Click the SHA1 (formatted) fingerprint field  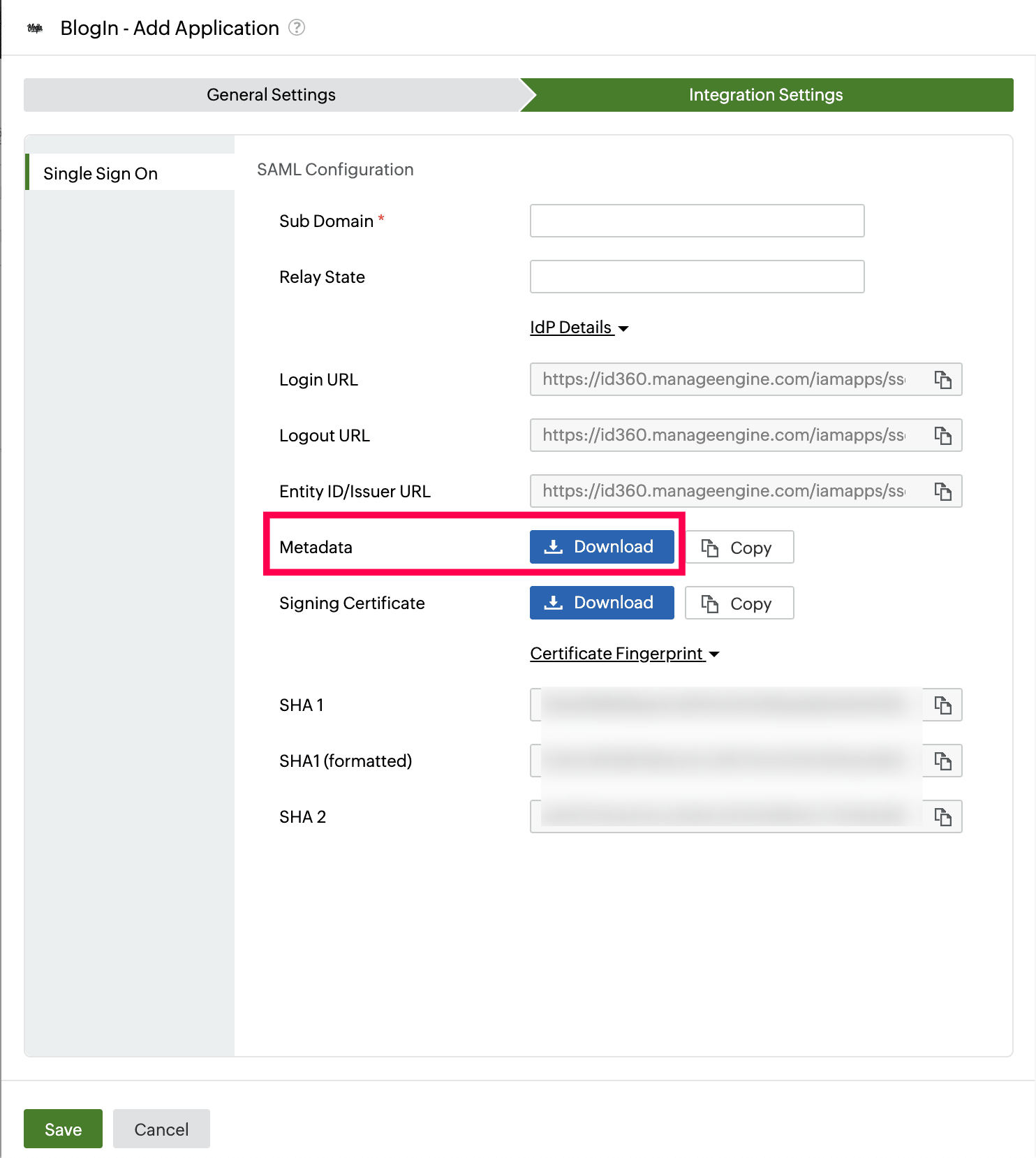coord(746,761)
